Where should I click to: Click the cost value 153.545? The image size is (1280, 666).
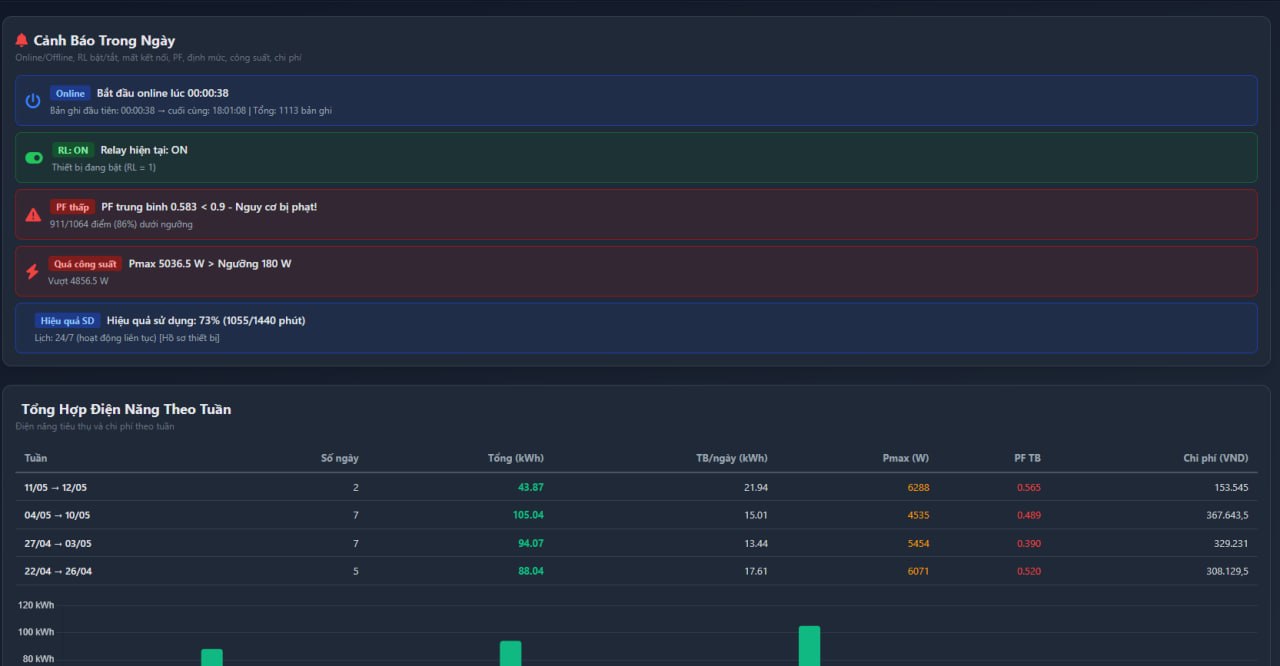pos(1231,487)
